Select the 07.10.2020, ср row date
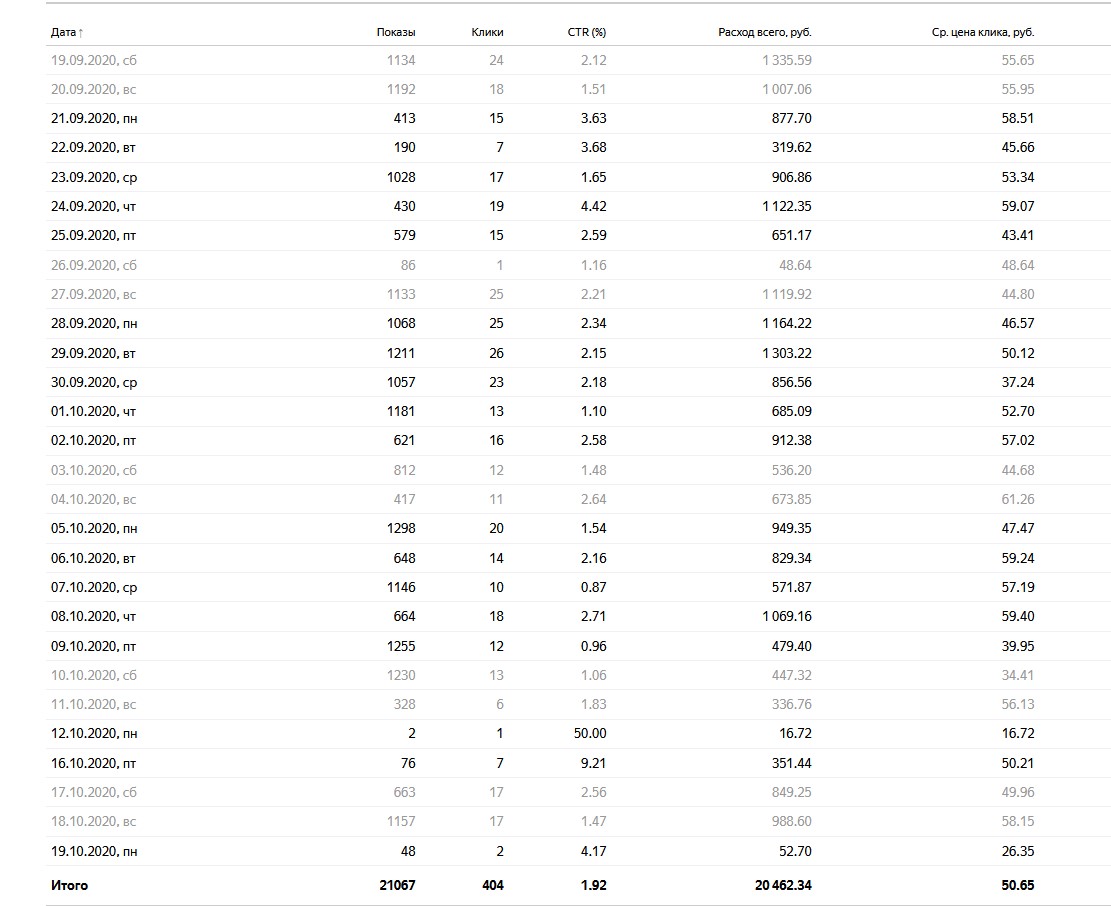Screen dimensions: 1111x906 94,587
